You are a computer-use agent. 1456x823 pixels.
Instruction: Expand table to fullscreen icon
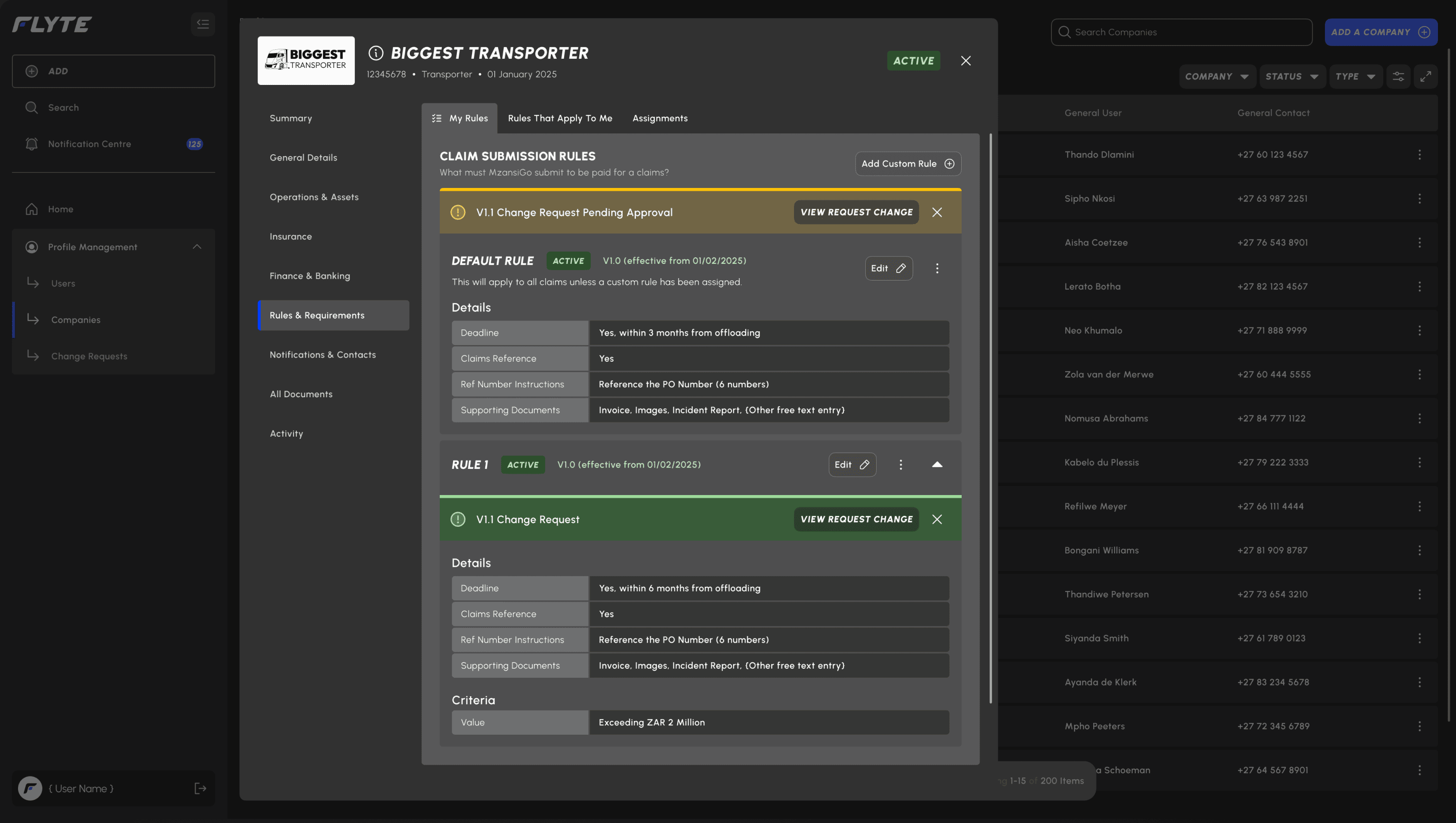coord(1426,76)
